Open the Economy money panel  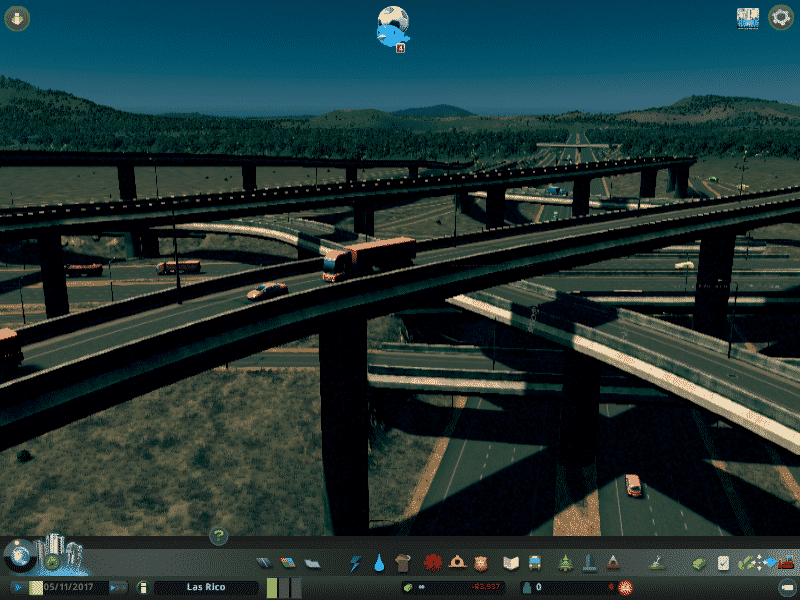[697, 563]
